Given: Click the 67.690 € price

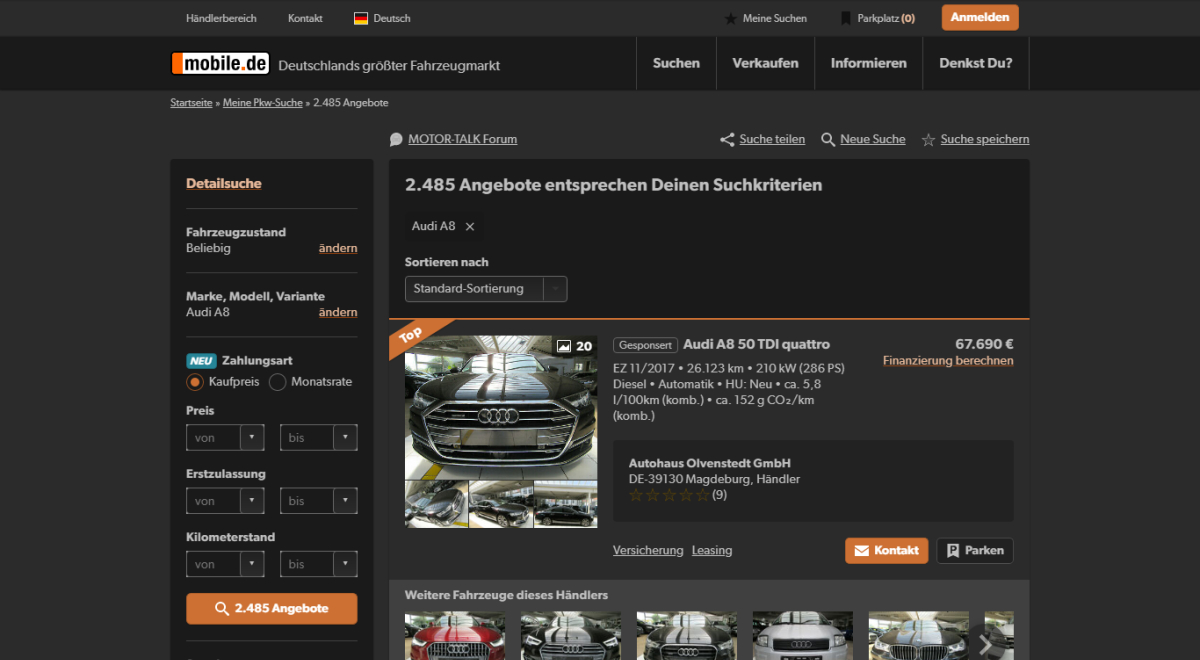Looking at the screenshot, I should [984, 344].
